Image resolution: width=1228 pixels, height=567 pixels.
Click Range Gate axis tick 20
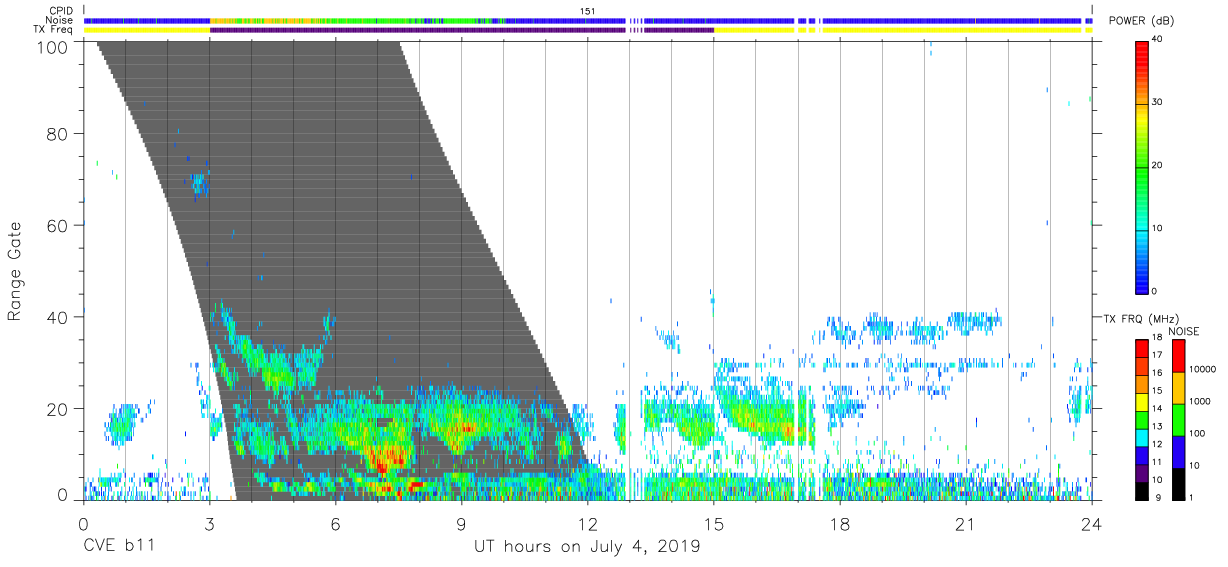tap(58, 409)
